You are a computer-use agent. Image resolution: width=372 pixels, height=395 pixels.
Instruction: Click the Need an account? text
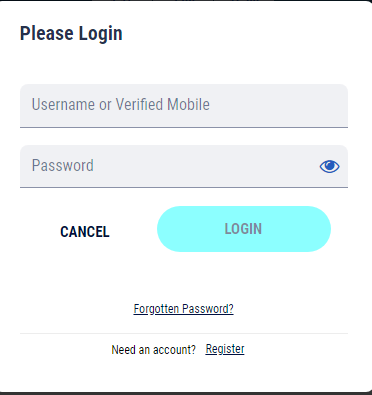[153, 350]
